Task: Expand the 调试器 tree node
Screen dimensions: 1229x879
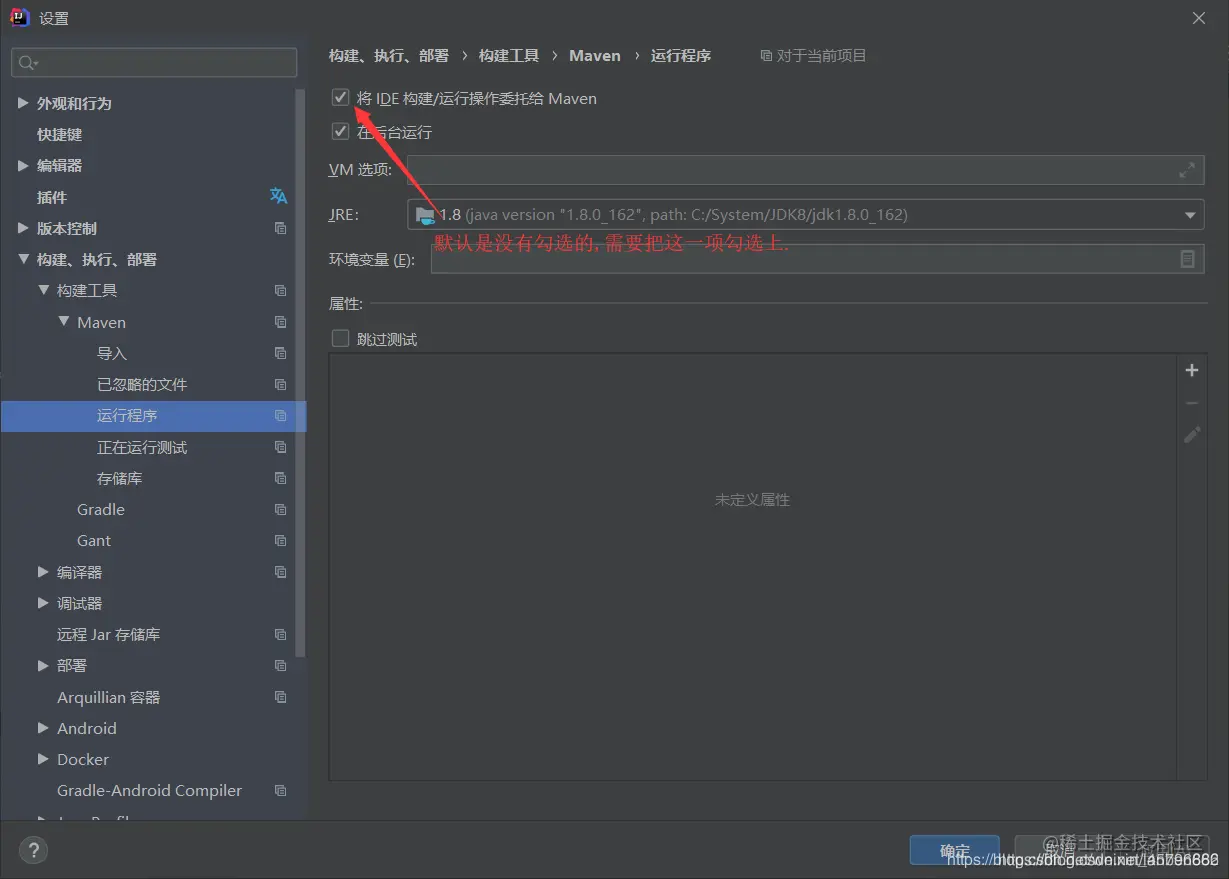Action: tap(43, 603)
